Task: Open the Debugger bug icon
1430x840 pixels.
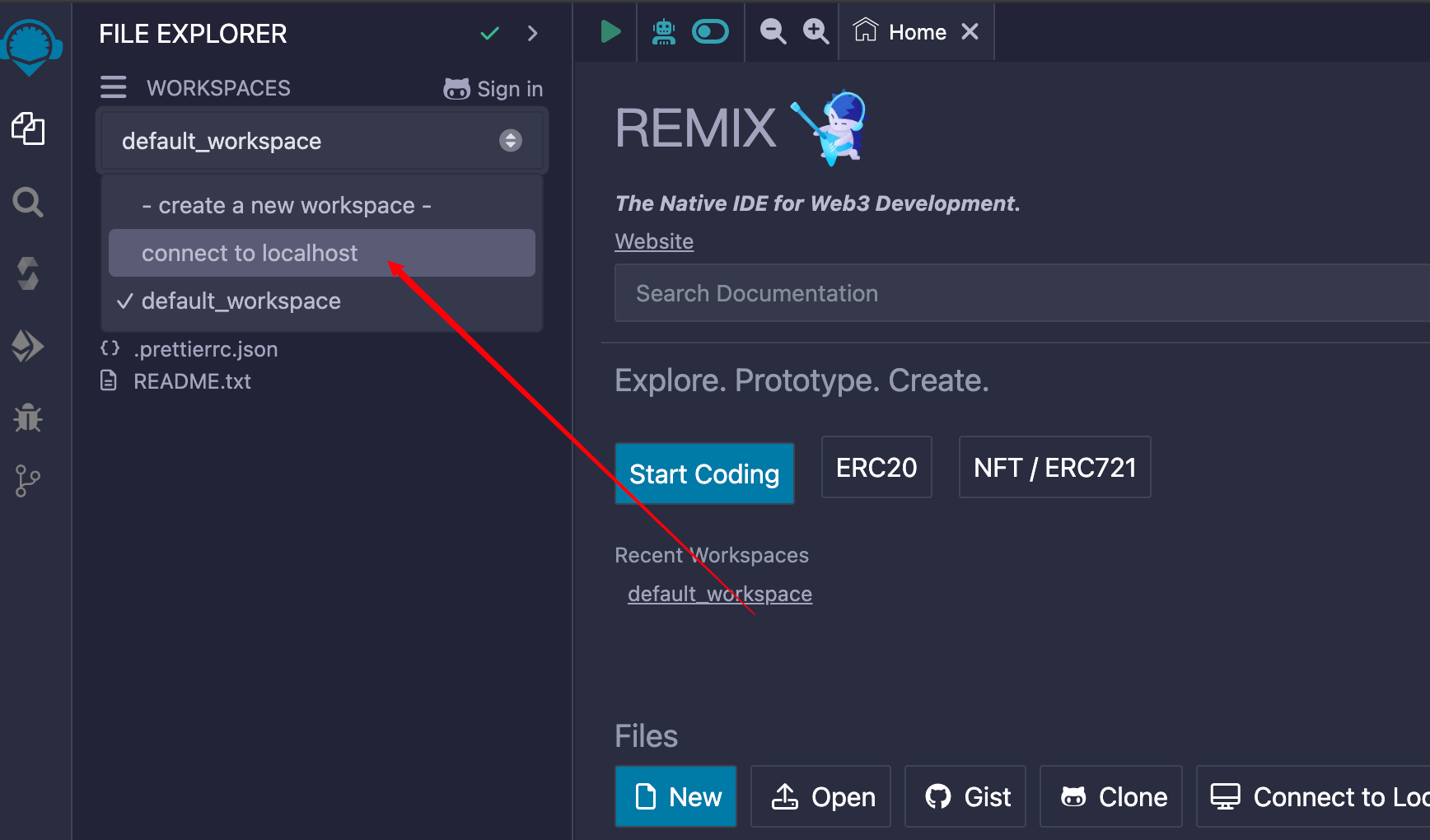Action: click(x=28, y=418)
